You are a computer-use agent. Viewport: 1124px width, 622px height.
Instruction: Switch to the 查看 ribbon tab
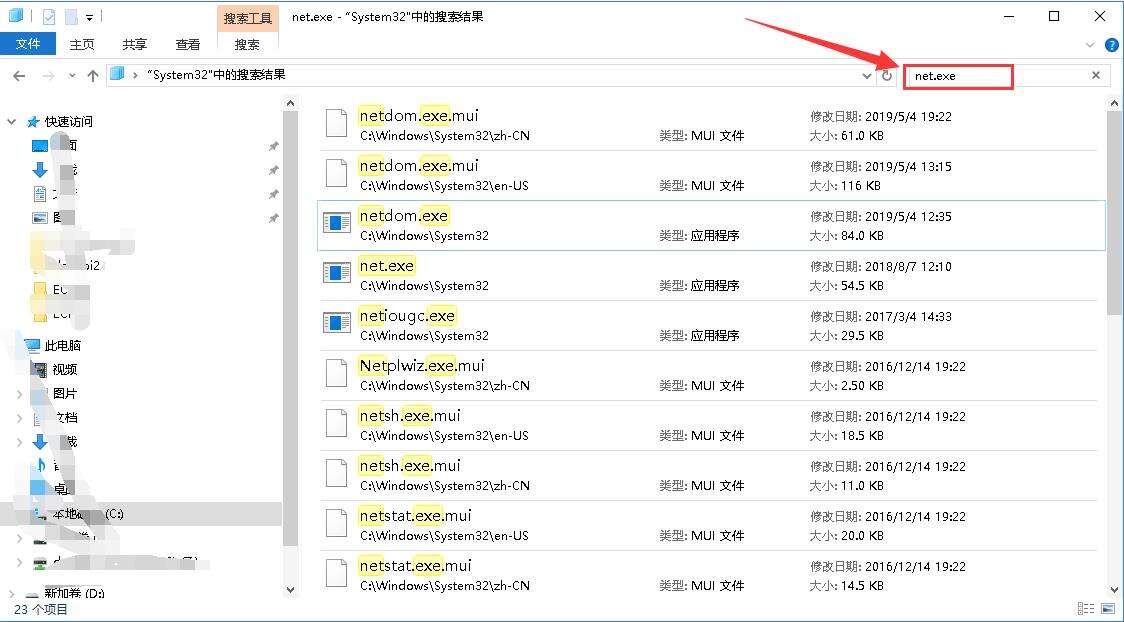pos(188,44)
